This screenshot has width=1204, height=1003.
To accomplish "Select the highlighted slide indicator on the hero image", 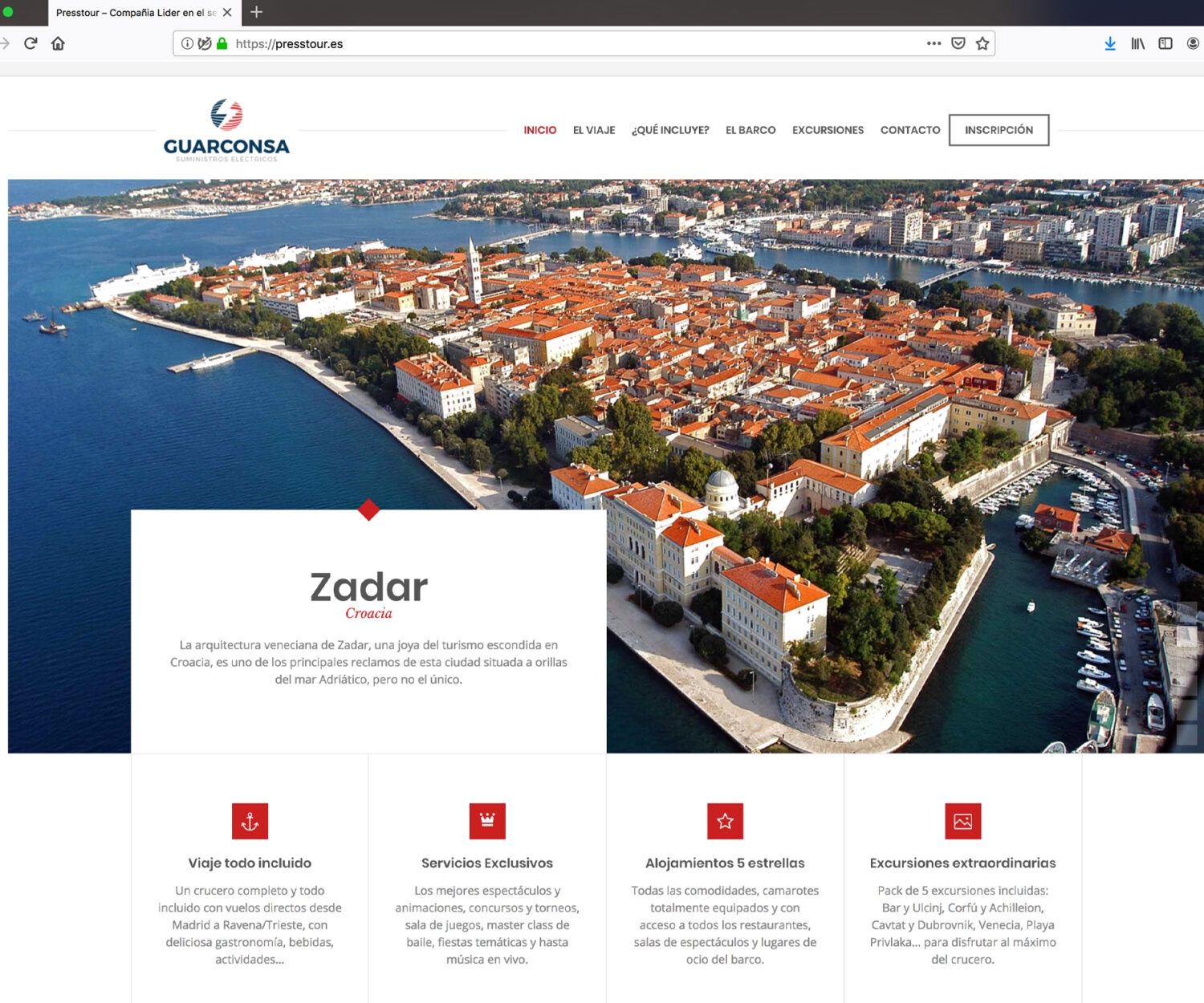I will click(x=1186, y=636).
